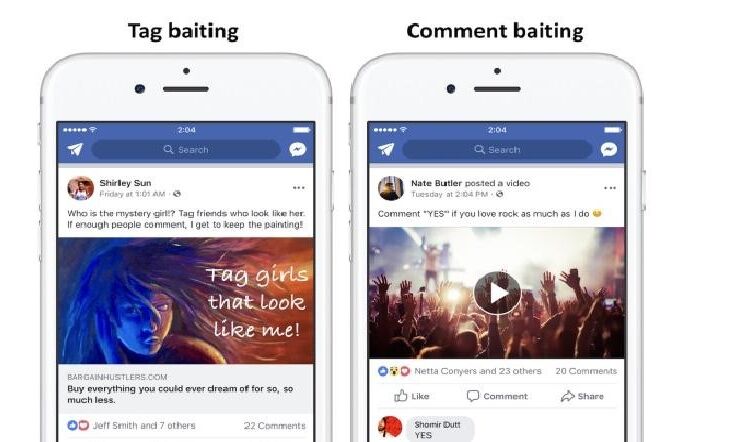Image resolution: width=736 pixels, height=442 pixels.
Task: Open Nate Butler profile name link
Action: pos(436,183)
